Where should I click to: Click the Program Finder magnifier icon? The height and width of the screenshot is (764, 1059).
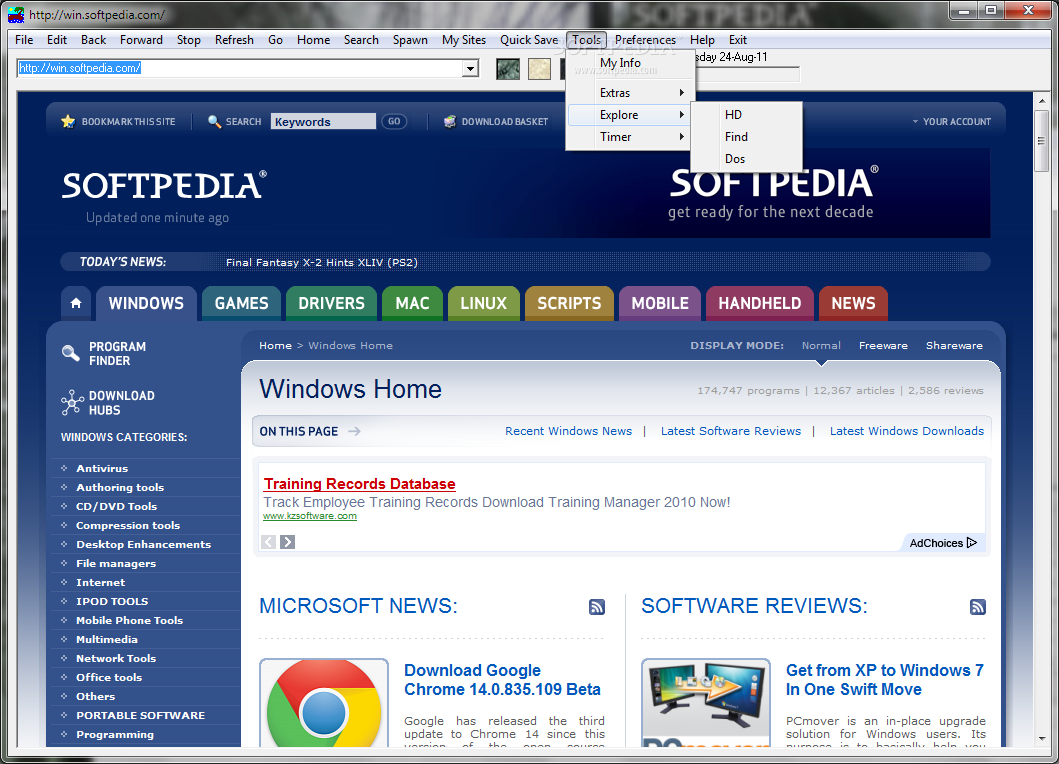pyautogui.click(x=71, y=353)
